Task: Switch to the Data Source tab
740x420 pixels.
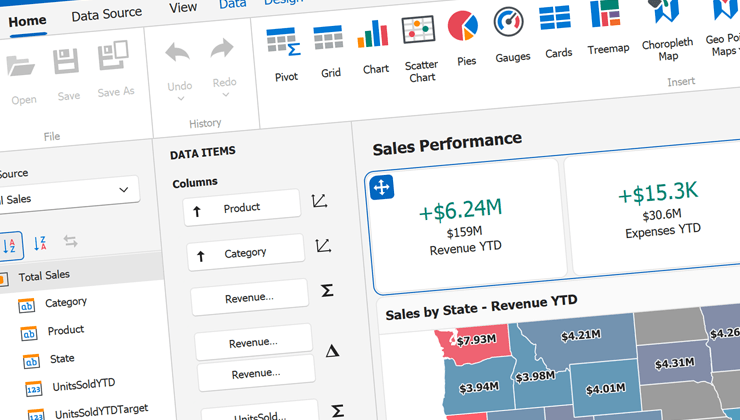Action: point(106,15)
